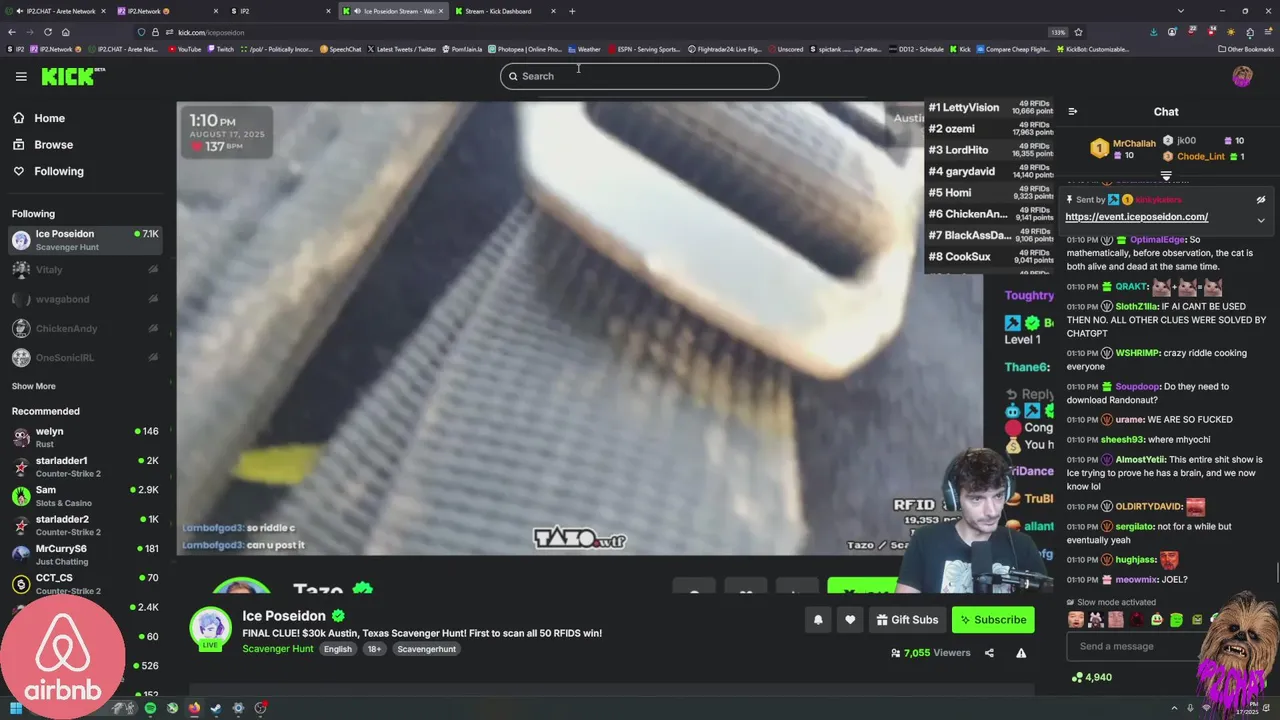This screenshot has height=720, width=1280.
Task: Select the wvagabond channel
Action: [85, 299]
